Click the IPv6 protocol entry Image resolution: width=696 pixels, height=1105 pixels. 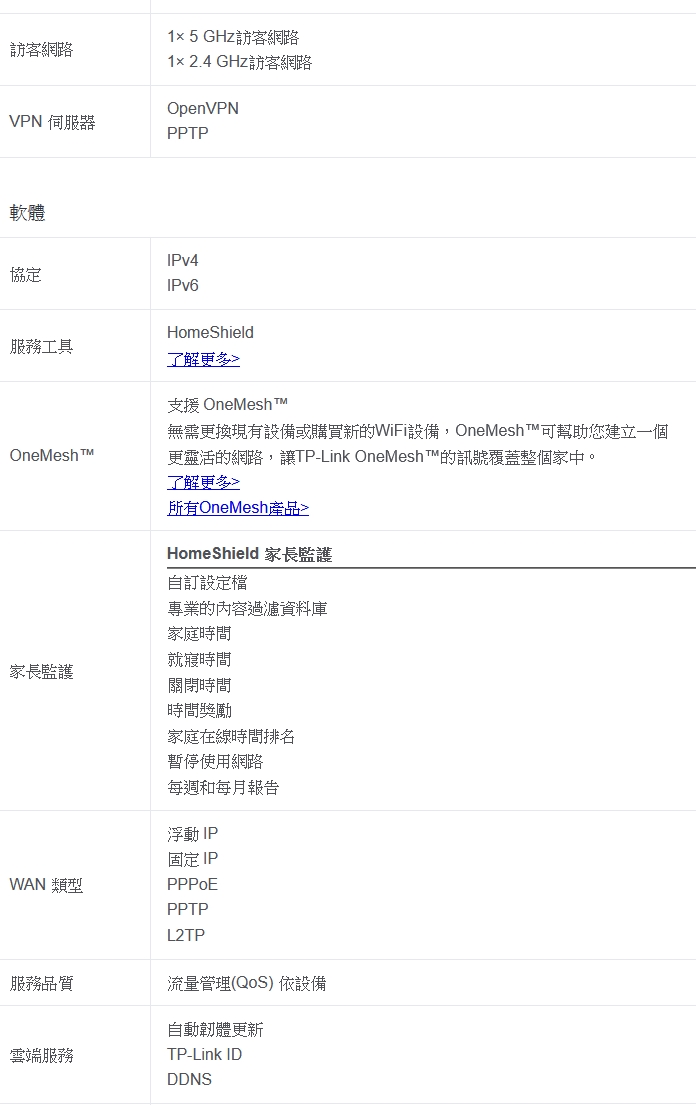[183, 286]
